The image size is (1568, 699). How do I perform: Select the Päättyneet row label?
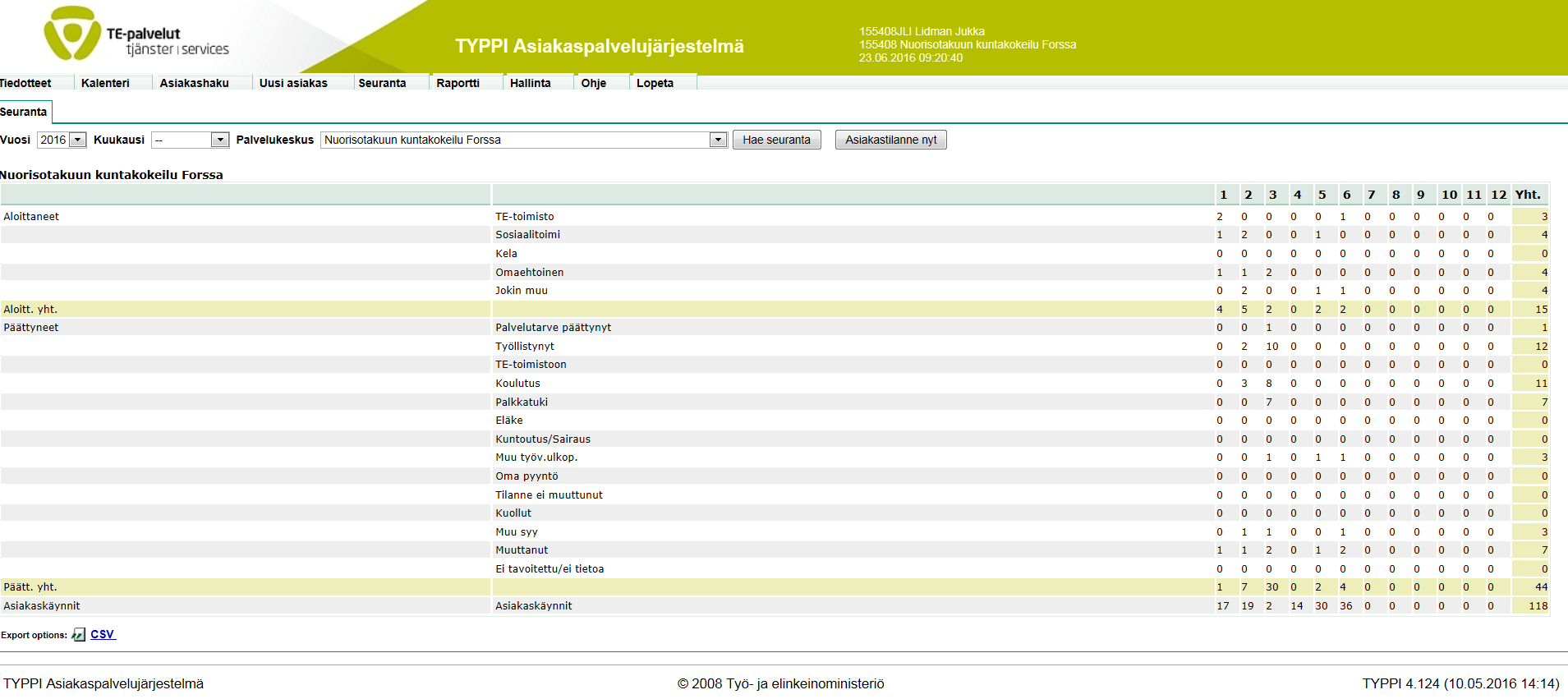(31, 328)
